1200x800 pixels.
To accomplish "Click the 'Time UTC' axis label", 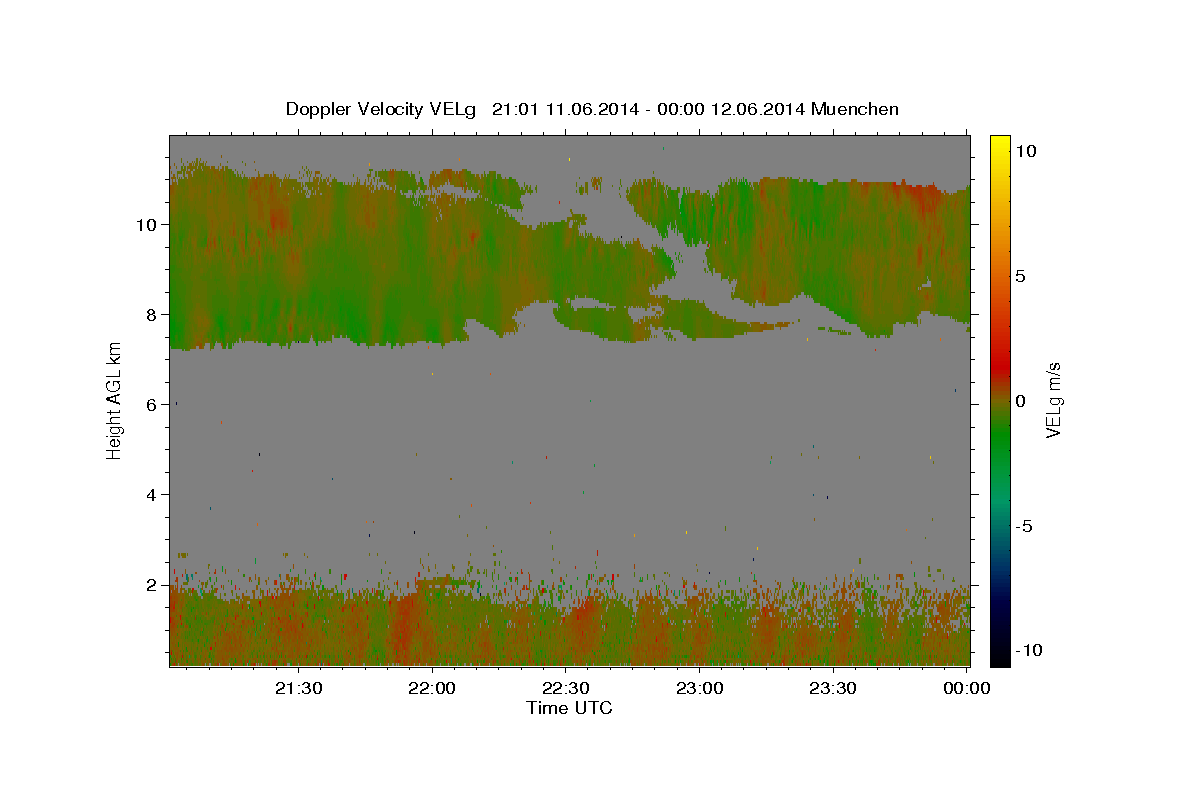I will (x=569, y=708).
